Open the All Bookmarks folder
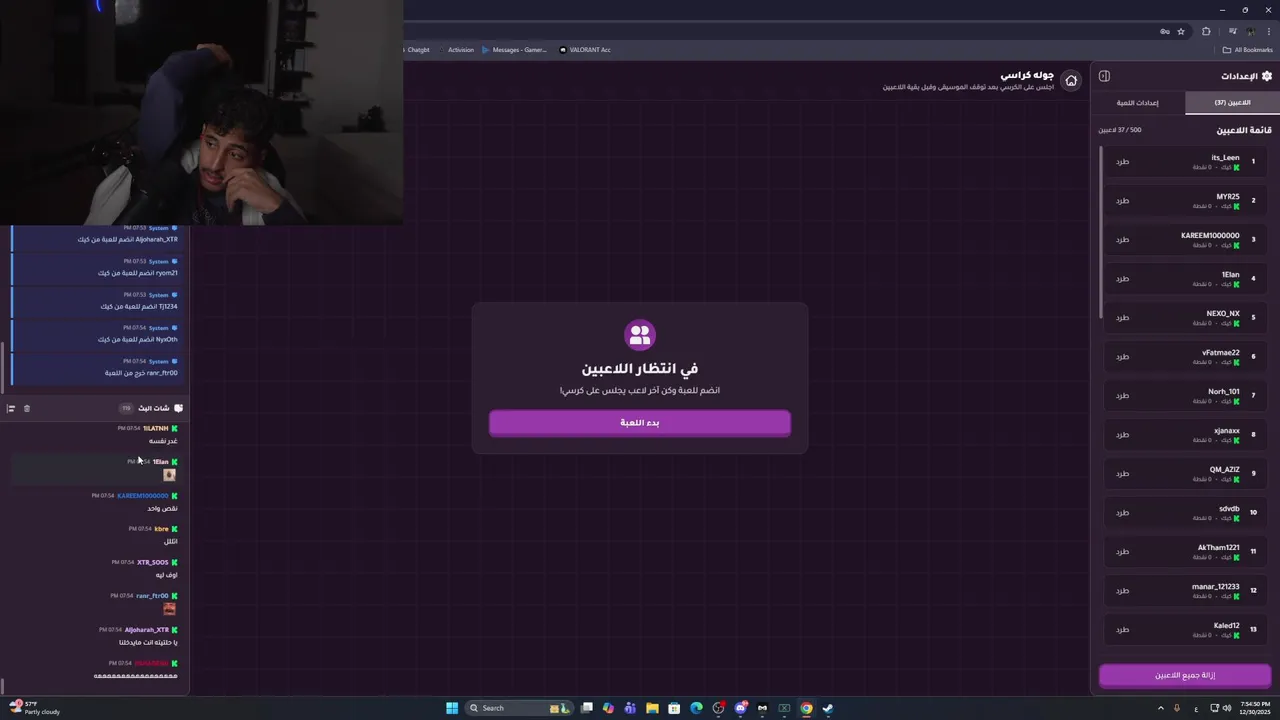The height and width of the screenshot is (720, 1280). (x=1248, y=50)
